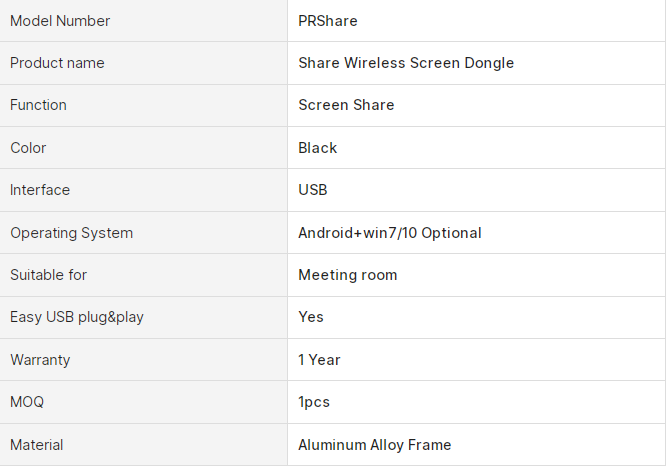Click the "Suitable for" label
The height and width of the screenshot is (467, 668).
(48, 275)
